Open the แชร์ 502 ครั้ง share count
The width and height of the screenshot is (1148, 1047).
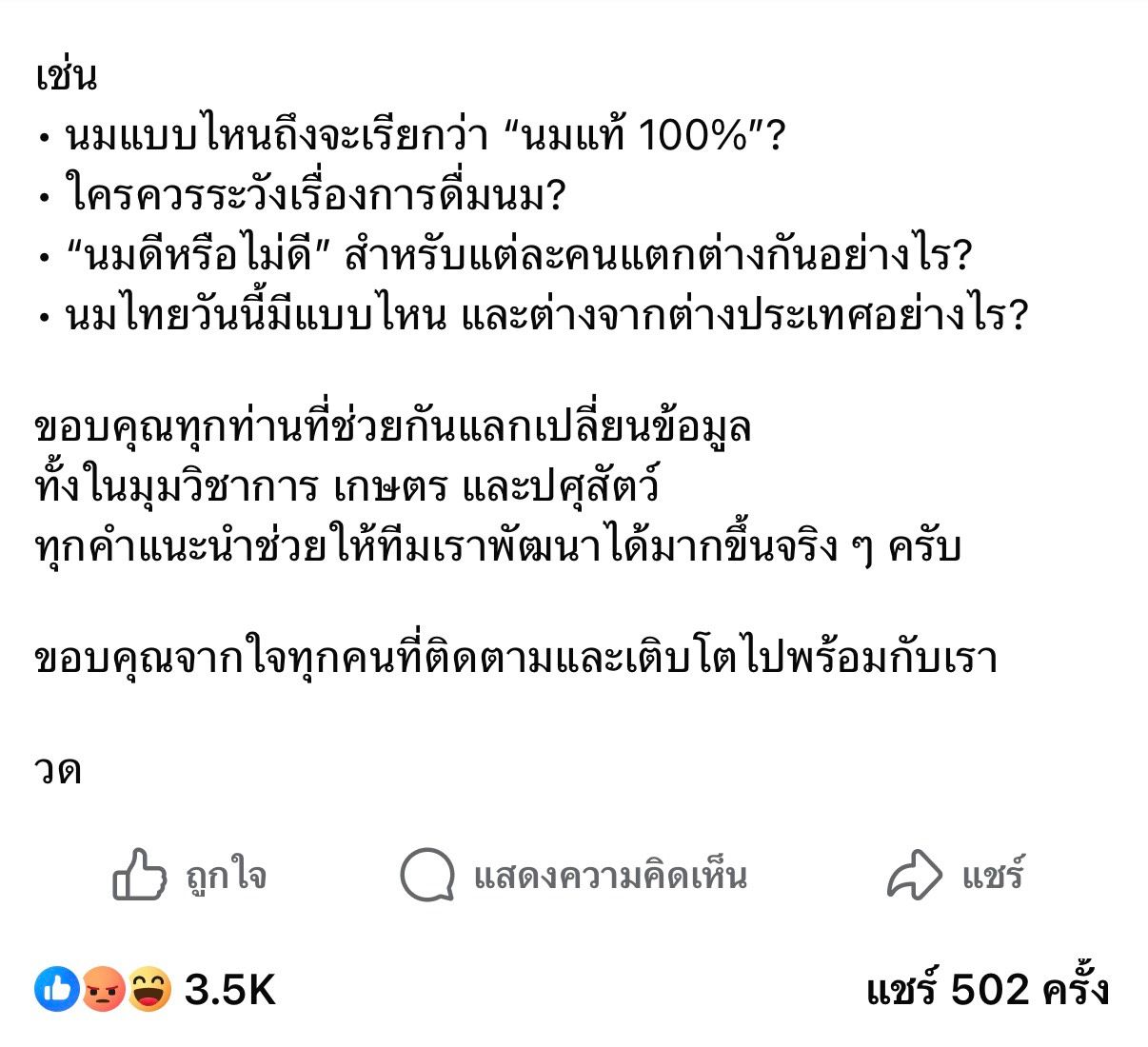[987, 990]
